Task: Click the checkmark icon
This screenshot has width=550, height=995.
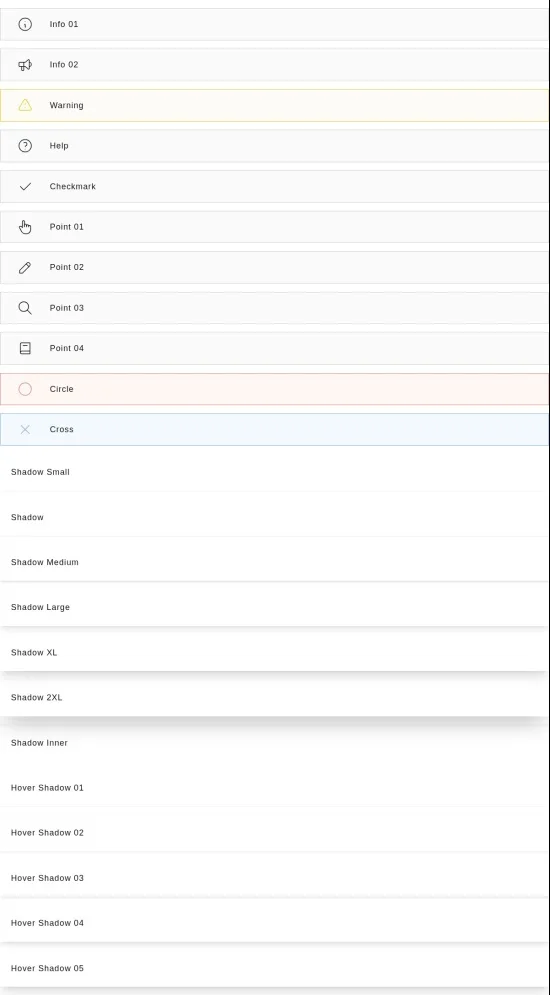Action: pos(25,187)
